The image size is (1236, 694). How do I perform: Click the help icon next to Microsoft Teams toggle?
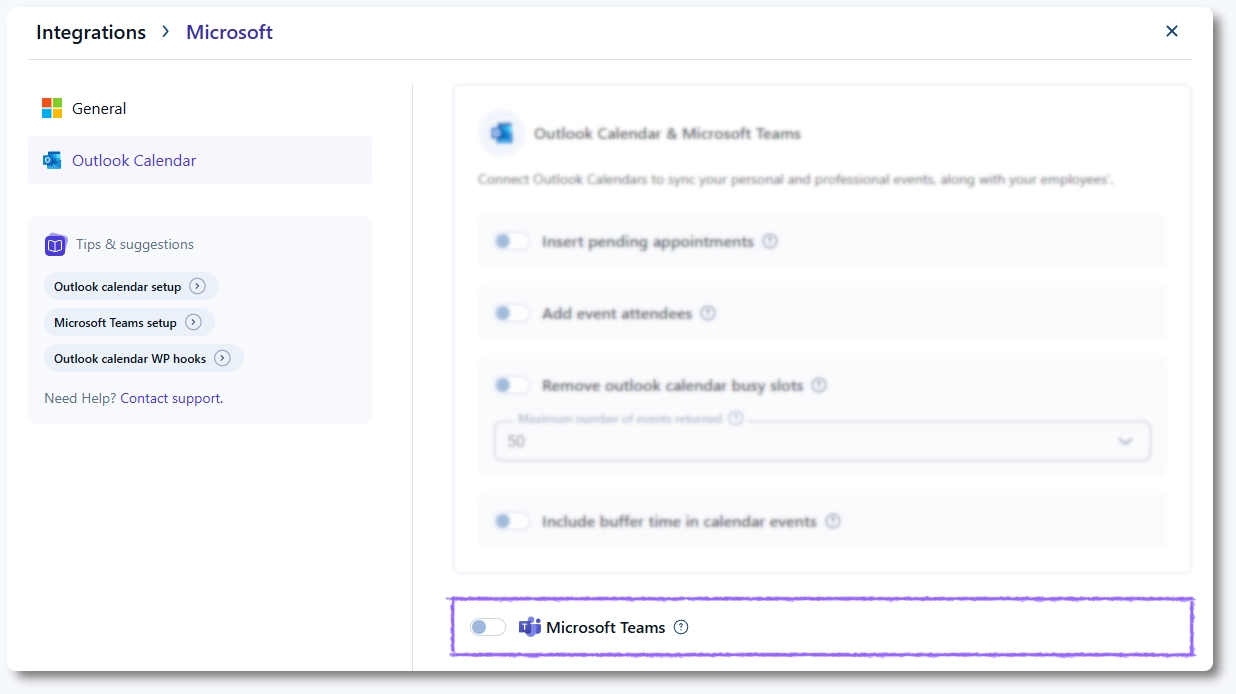tap(681, 627)
